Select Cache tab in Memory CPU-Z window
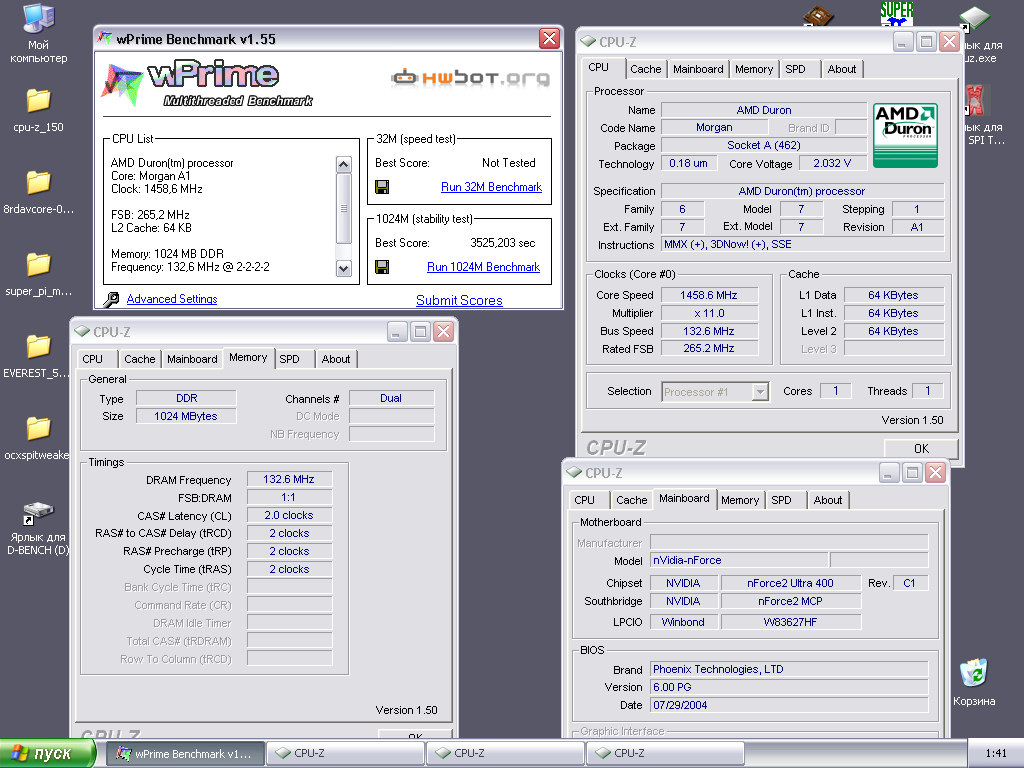The width and height of the screenshot is (1024, 768). click(x=140, y=359)
